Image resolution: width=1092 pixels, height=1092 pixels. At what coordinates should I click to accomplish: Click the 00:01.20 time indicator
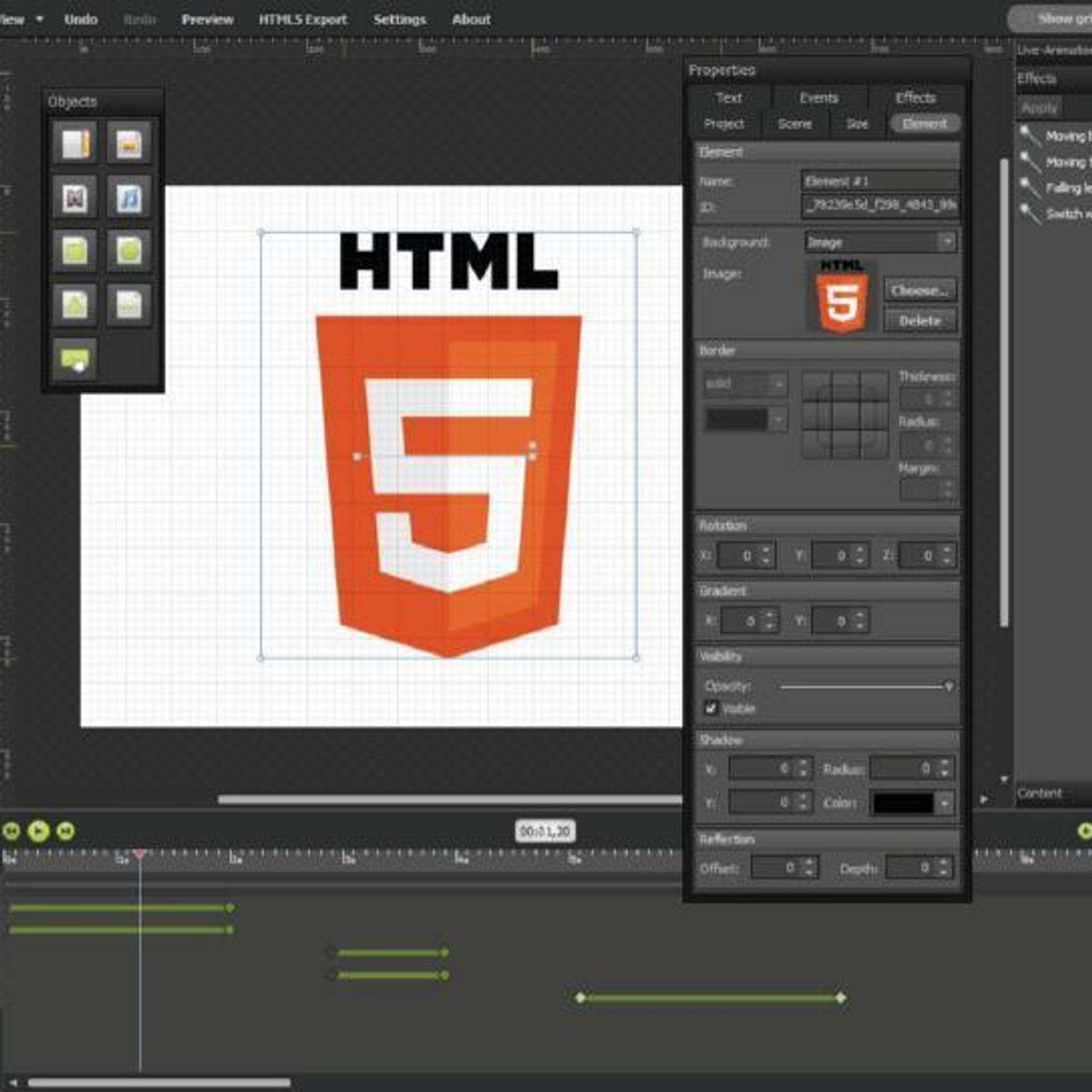click(x=545, y=831)
